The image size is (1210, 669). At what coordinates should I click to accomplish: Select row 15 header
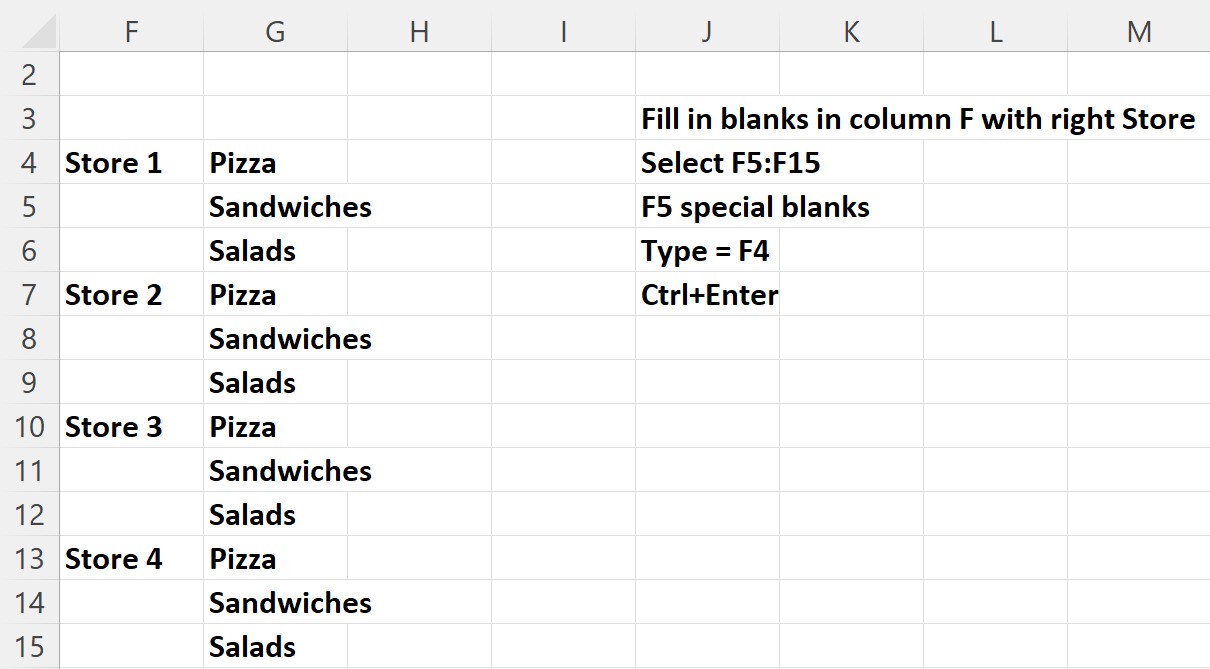(29, 647)
